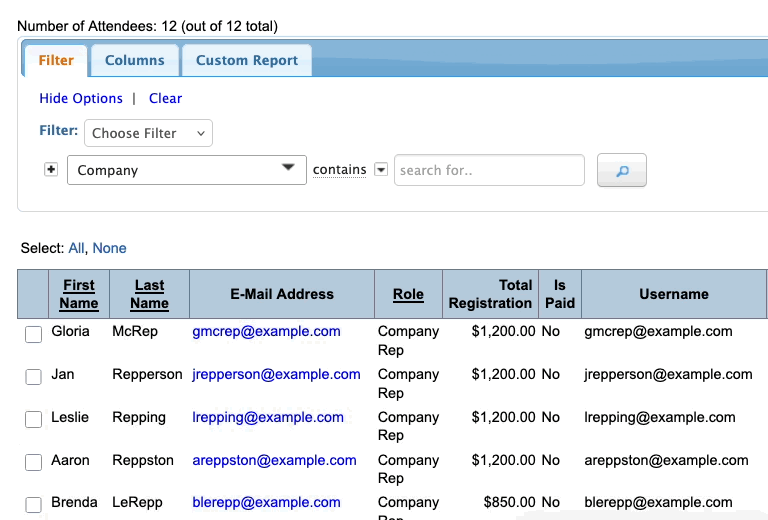Click the Hide Options link
Screen dimensions: 768x520
[81, 98]
